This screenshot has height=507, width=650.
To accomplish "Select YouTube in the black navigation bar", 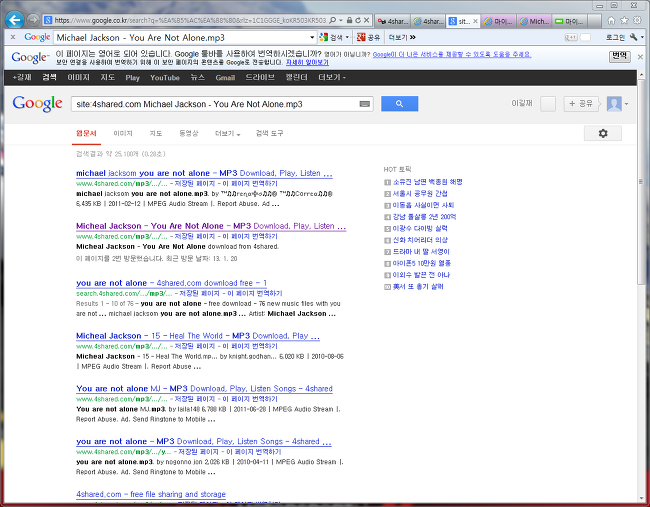I will (x=165, y=78).
